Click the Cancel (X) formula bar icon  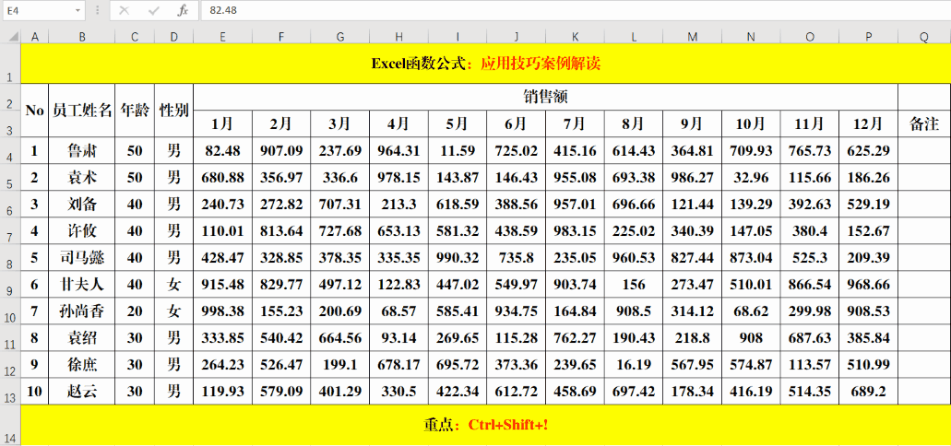[124, 10]
